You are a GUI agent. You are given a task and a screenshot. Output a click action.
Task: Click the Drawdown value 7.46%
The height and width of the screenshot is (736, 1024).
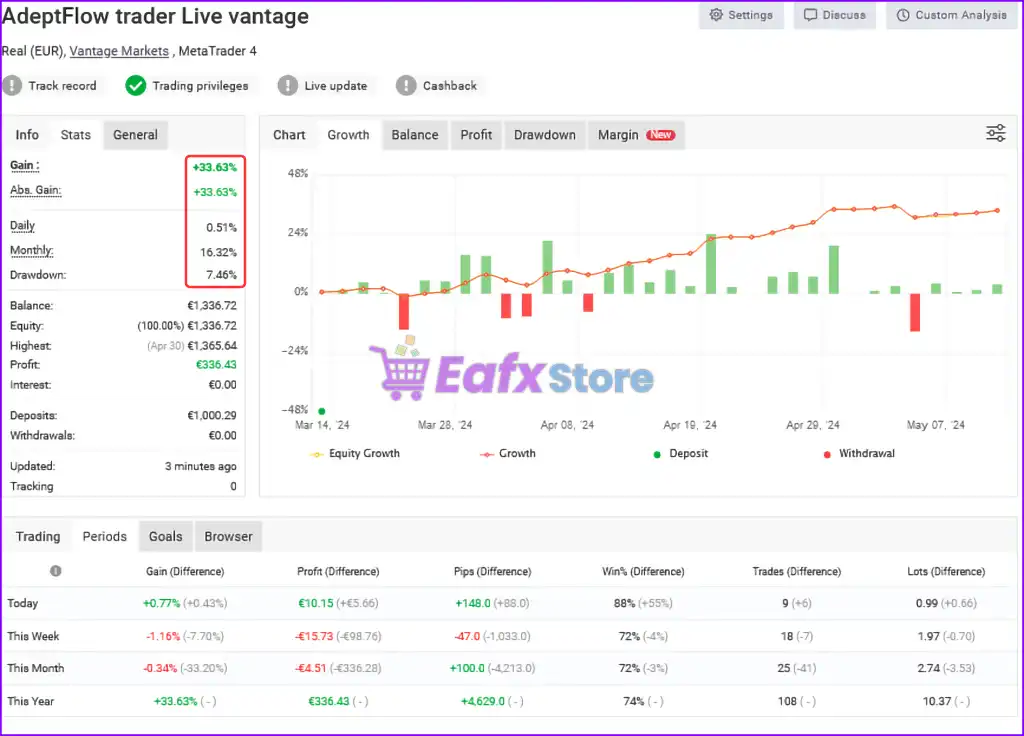[x=221, y=275]
